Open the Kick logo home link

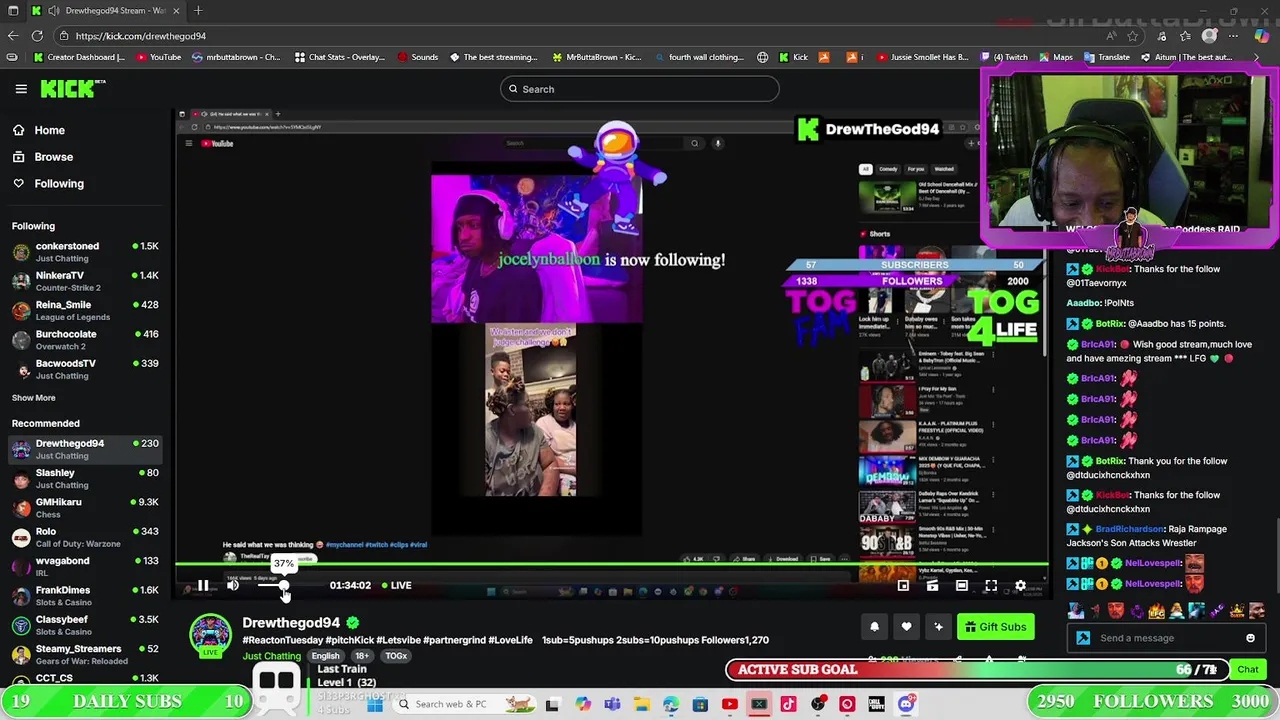(x=72, y=89)
